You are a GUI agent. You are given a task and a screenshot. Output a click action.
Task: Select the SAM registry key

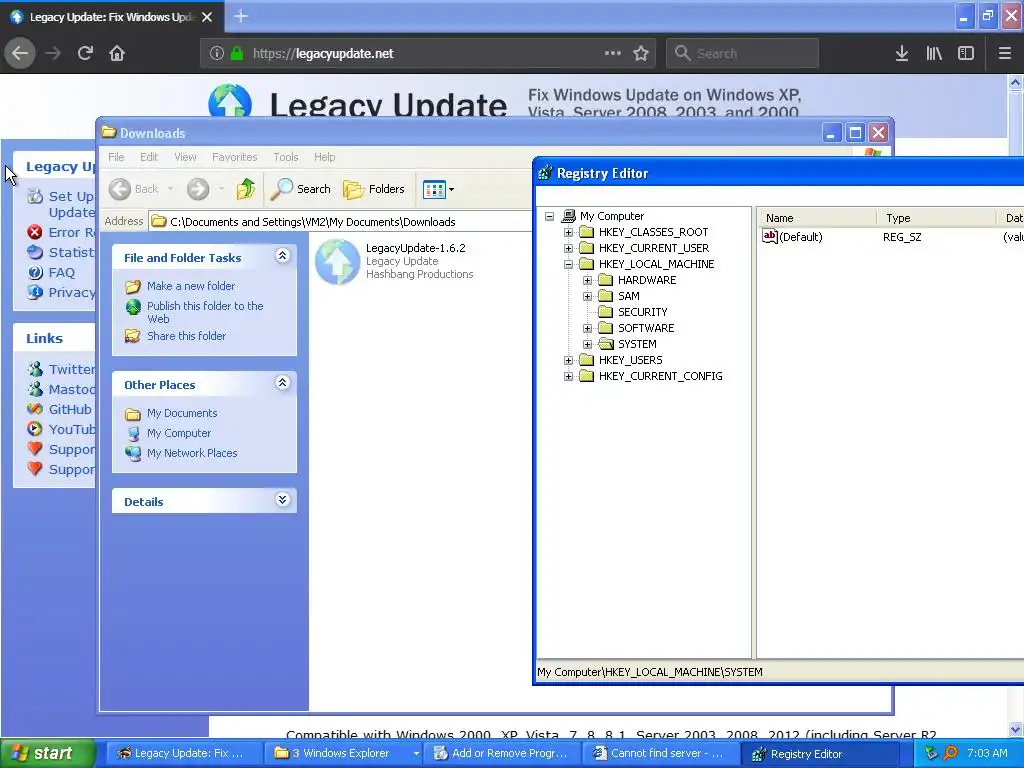[x=629, y=296]
